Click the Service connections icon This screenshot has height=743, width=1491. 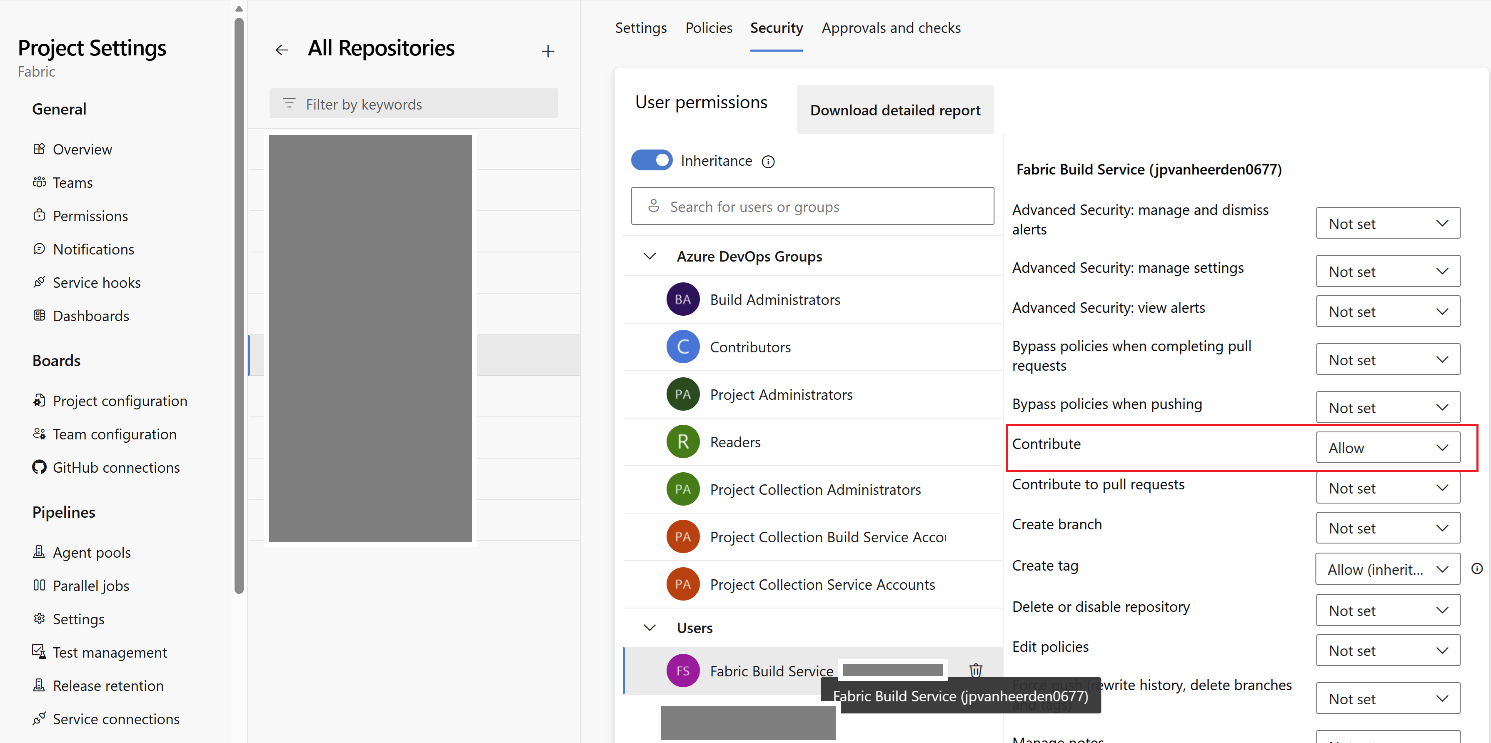point(39,719)
